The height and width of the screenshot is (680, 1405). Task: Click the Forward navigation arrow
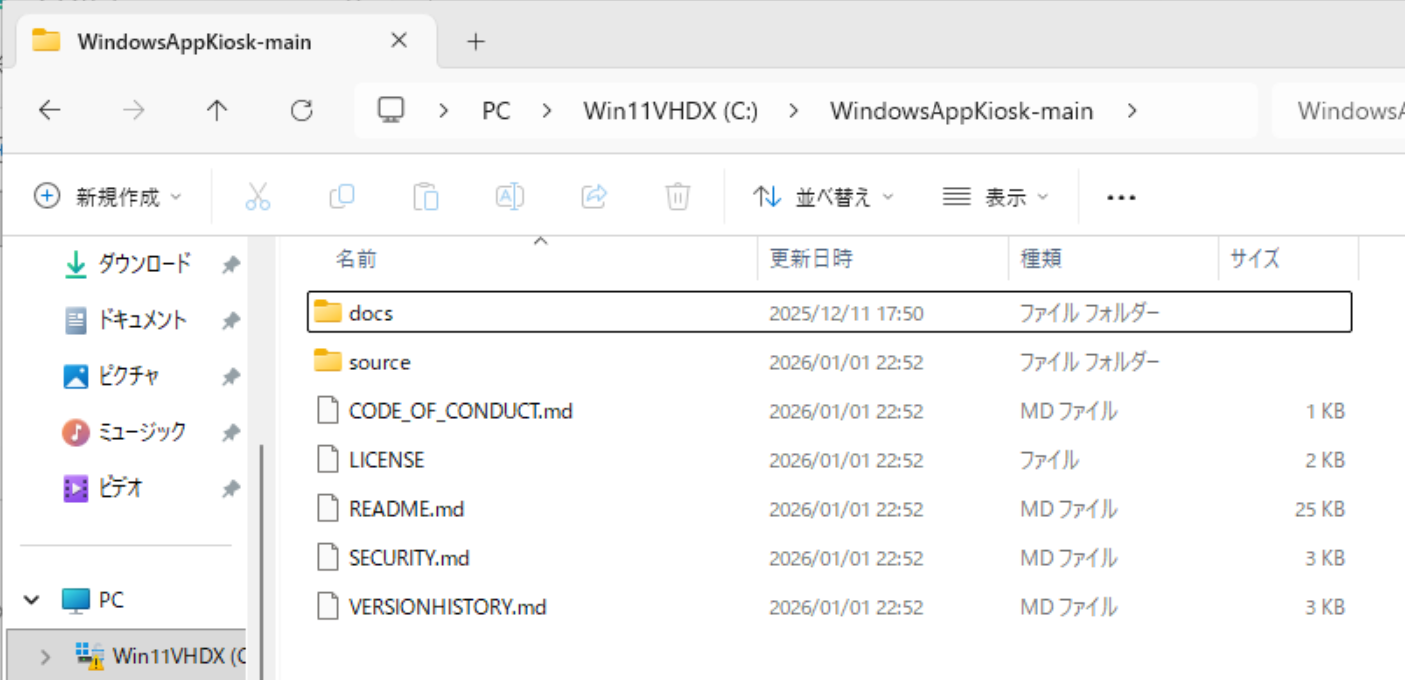[x=133, y=111]
